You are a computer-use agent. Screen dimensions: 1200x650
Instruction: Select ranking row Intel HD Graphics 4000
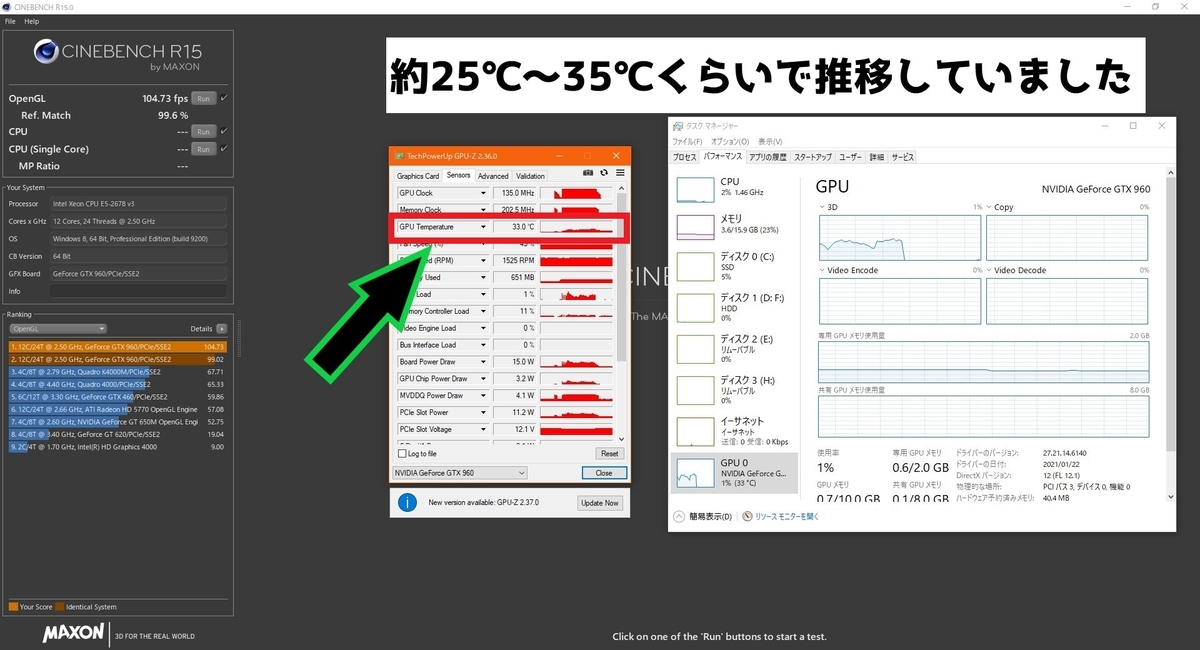118,447
